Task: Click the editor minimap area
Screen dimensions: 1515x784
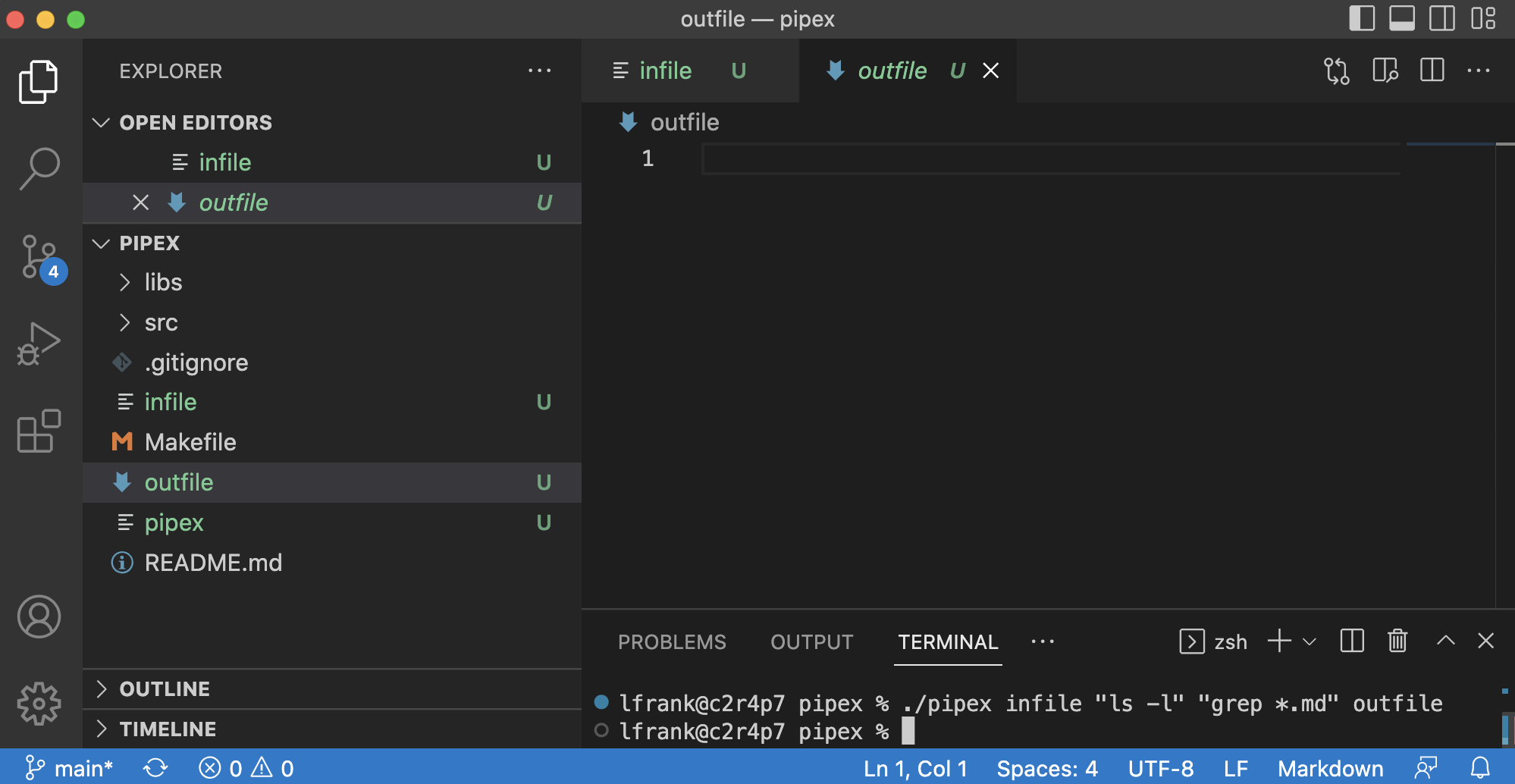Action: (x=1451, y=375)
